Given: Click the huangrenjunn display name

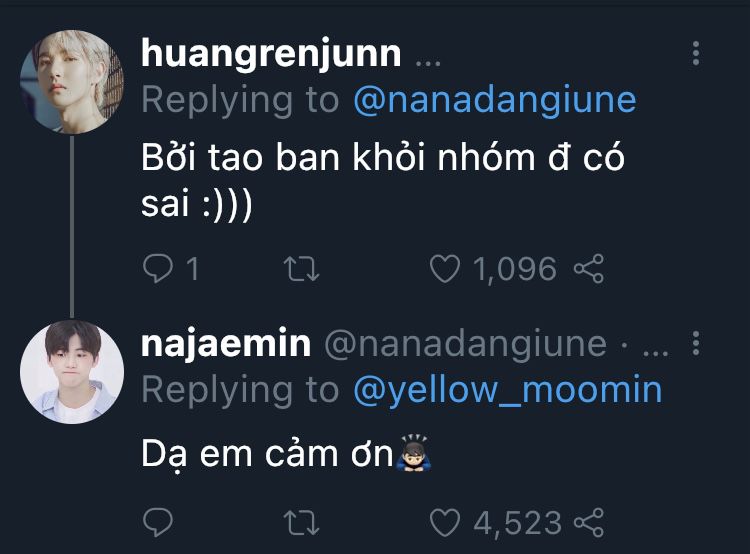Looking at the screenshot, I should pos(271,53).
